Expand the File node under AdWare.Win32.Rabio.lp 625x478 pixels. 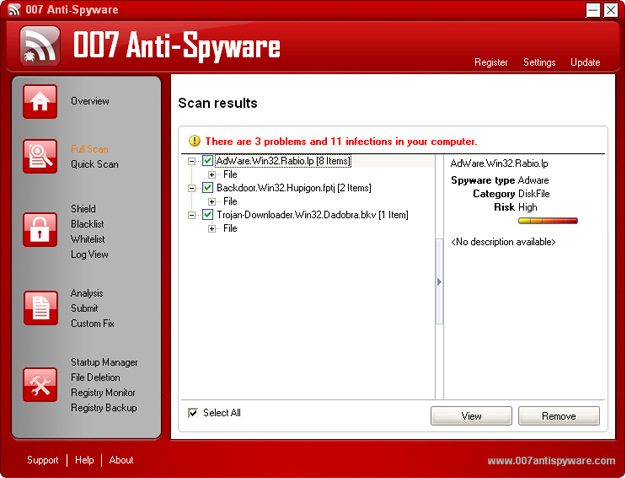click(x=212, y=175)
